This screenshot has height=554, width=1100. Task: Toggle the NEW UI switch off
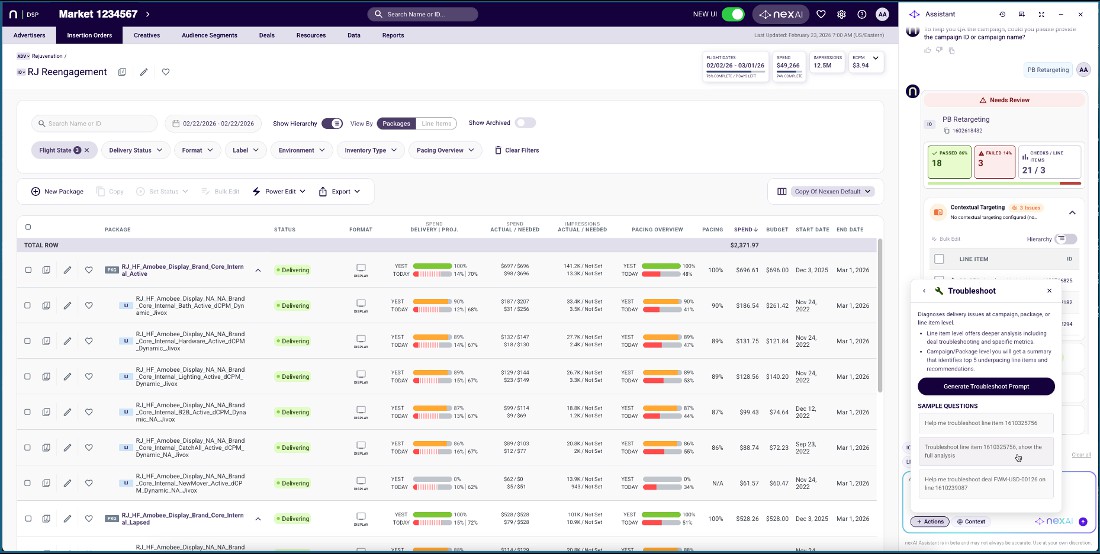pos(733,14)
